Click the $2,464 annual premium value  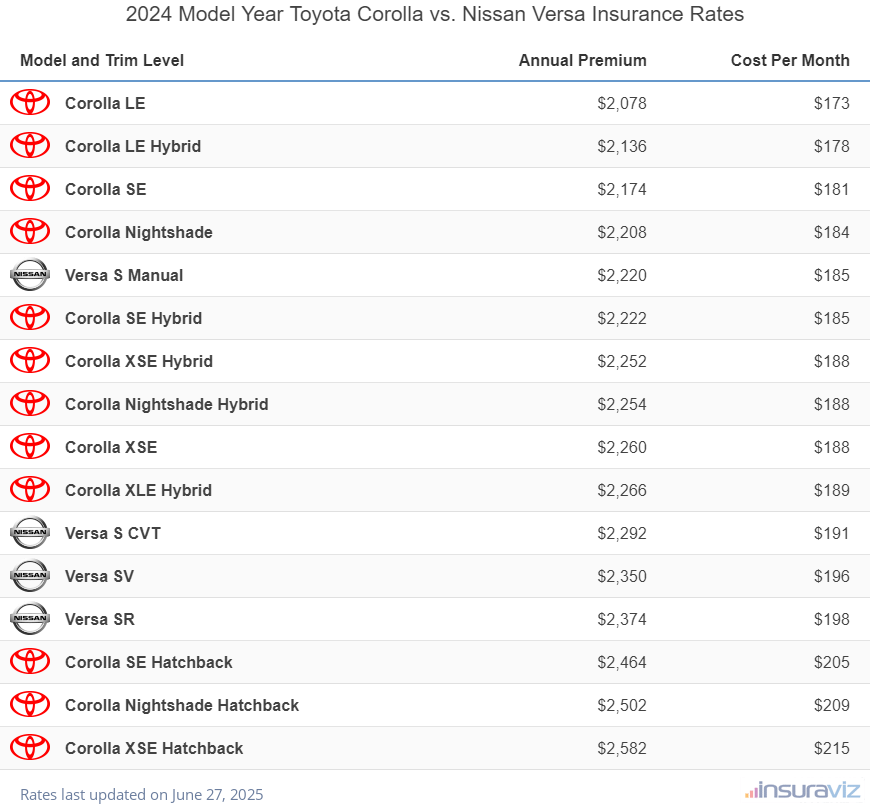pyautogui.click(x=622, y=662)
